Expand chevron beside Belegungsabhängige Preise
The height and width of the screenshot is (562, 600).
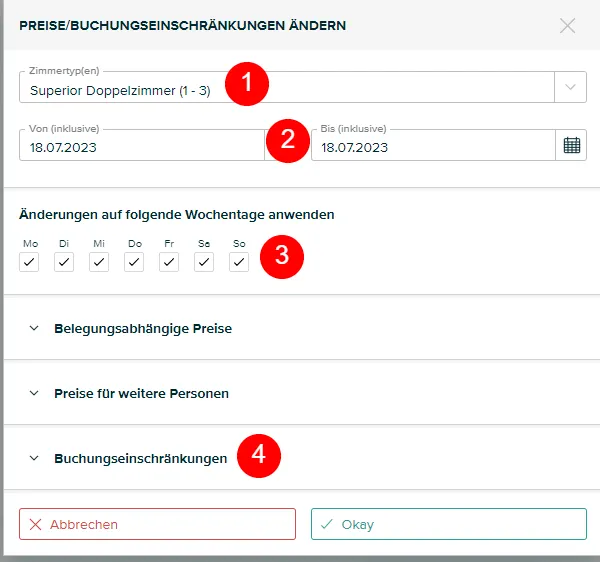(x=34, y=328)
